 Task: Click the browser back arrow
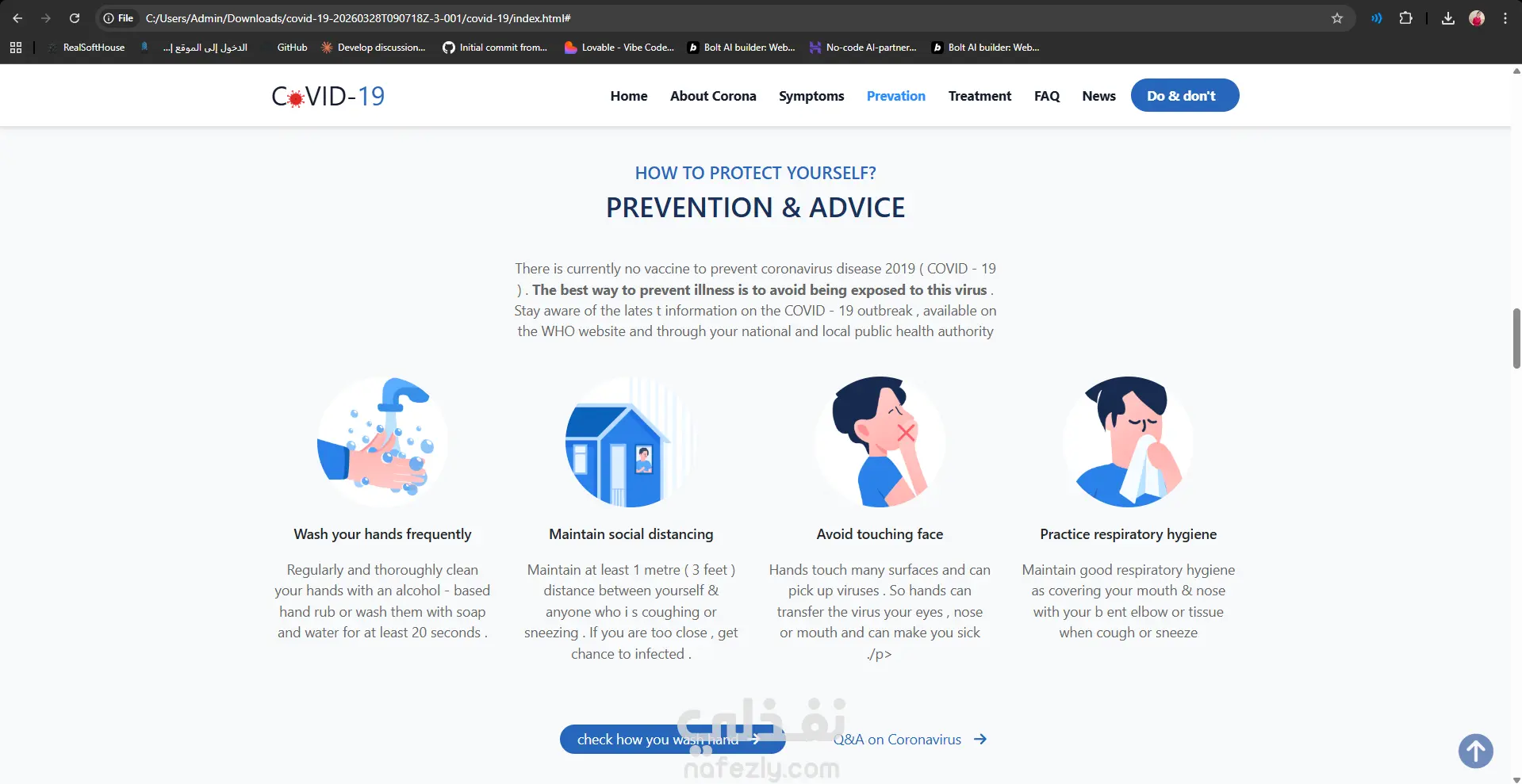tap(17, 18)
